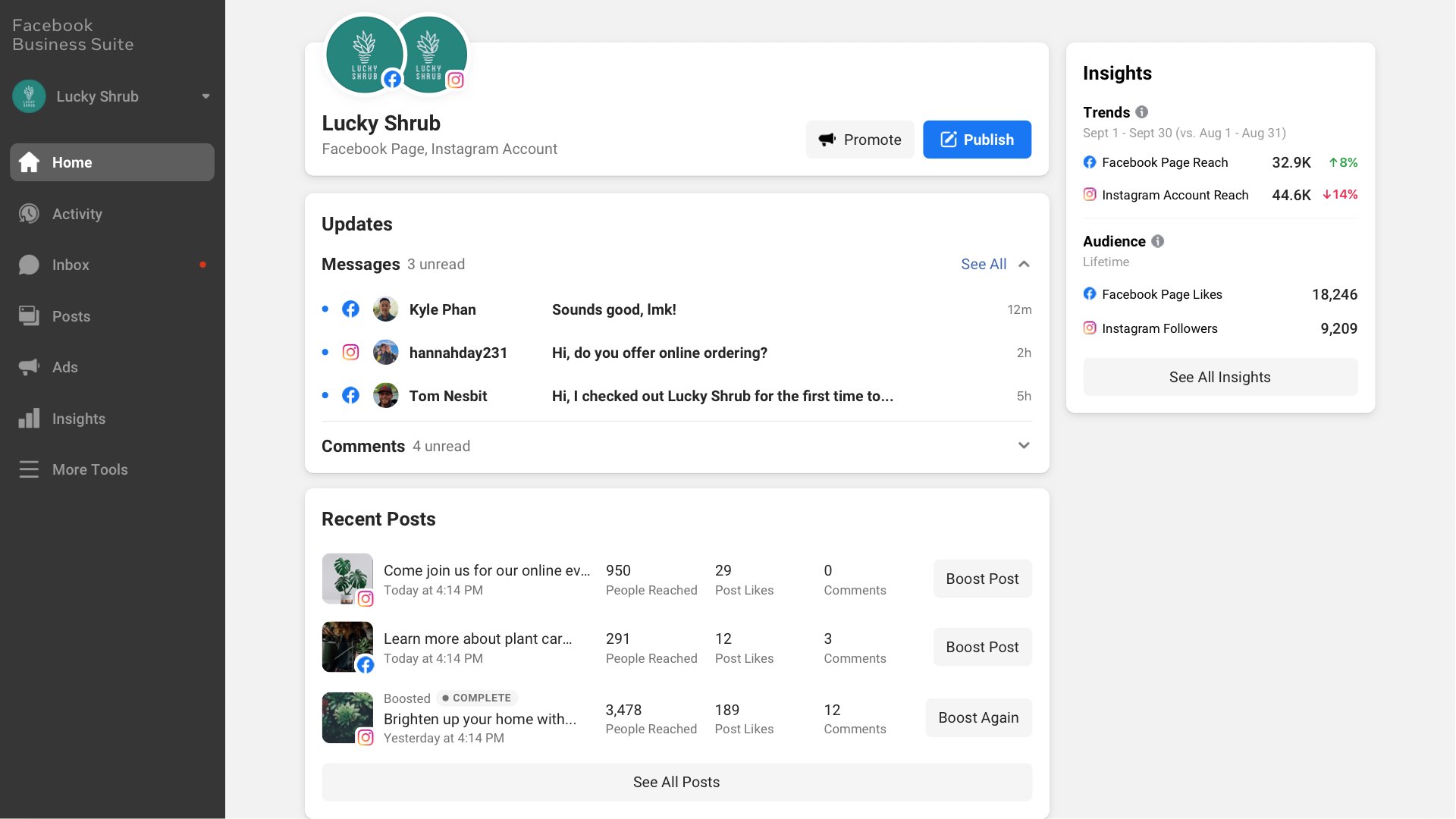Click the 32.9K Facebook Page Reach value
The width and height of the screenshot is (1456, 819).
pos(1291,162)
